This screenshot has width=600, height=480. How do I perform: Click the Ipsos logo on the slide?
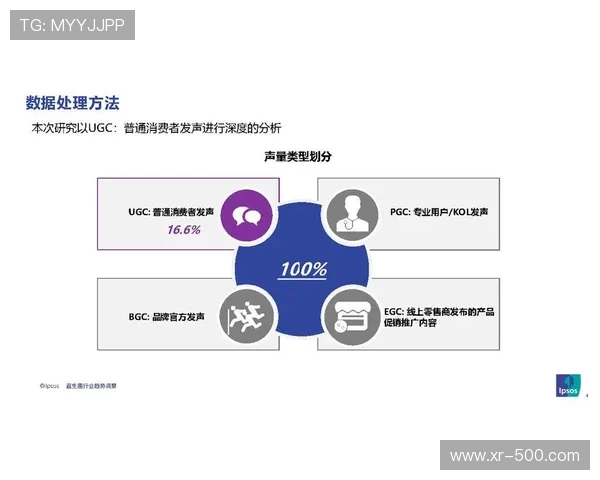point(568,385)
